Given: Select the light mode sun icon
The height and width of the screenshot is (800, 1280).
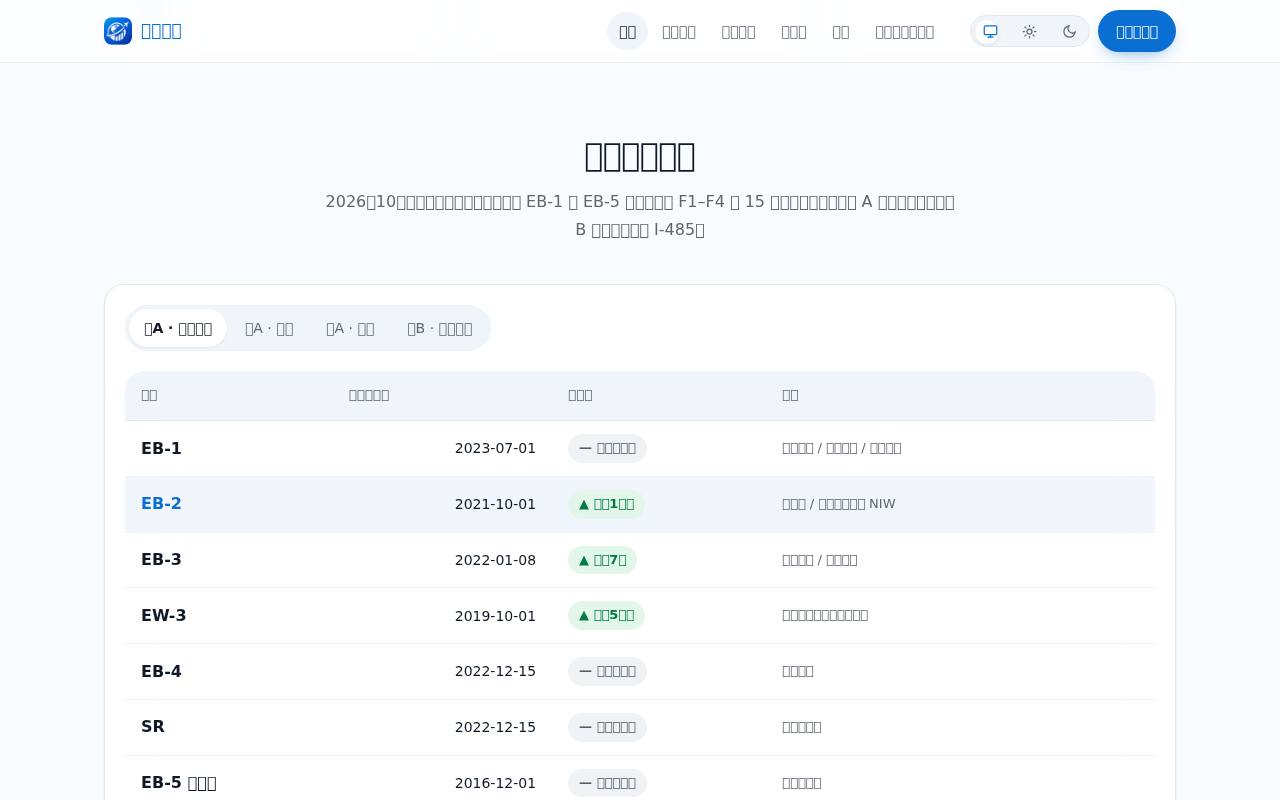Looking at the screenshot, I should 1029,31.
